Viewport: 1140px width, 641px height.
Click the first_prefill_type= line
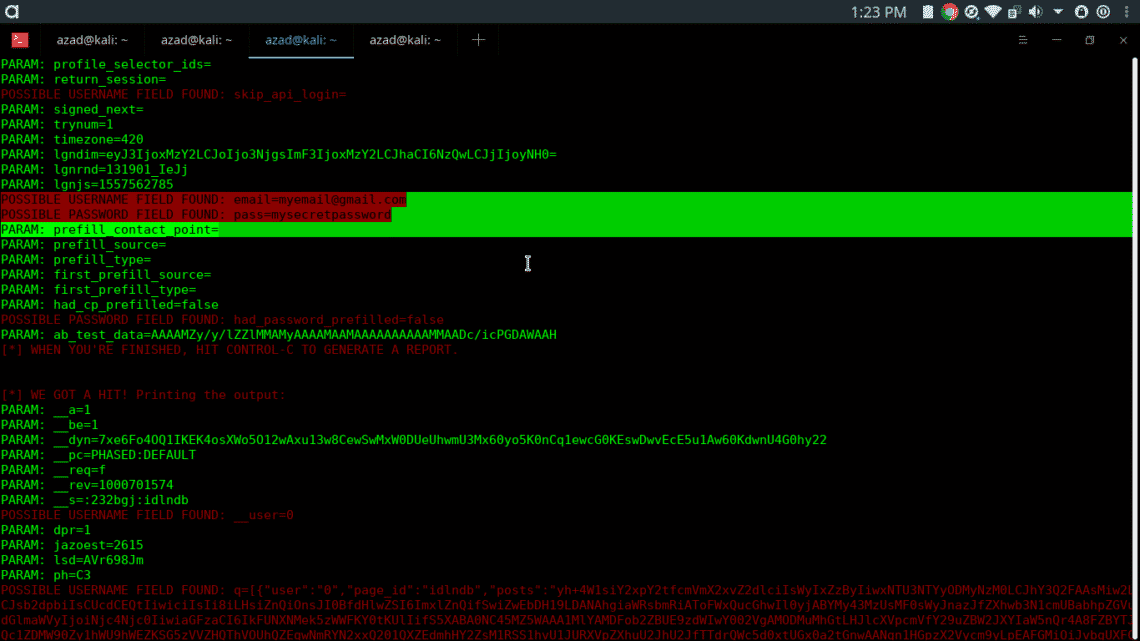pyautogui.click(x=98, y=289)
